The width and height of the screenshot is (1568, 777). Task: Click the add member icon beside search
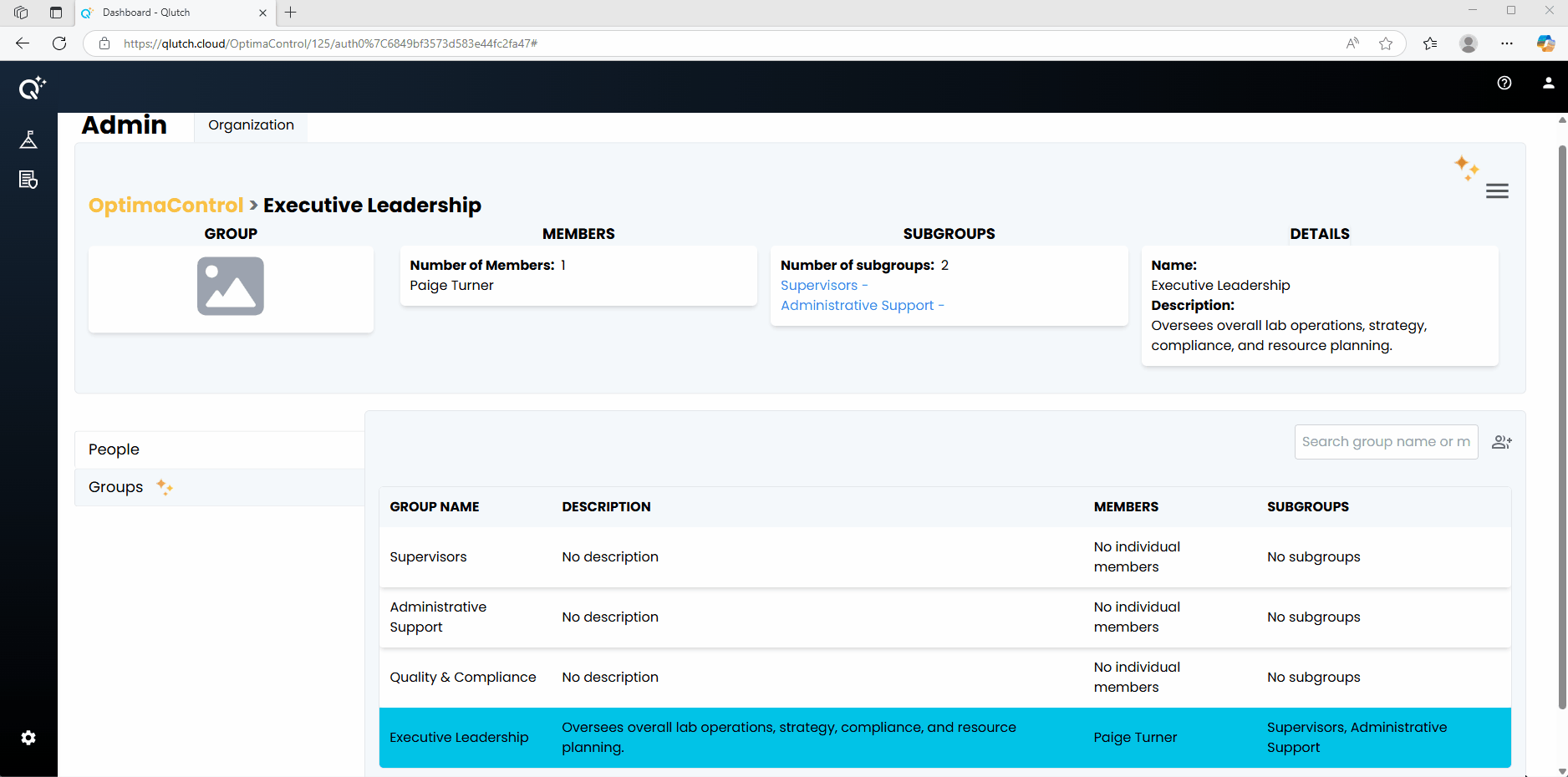[1502, 442]
